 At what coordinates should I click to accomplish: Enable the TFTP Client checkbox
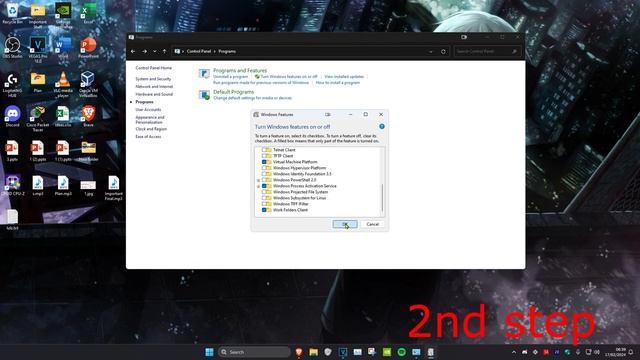[264, 156]
